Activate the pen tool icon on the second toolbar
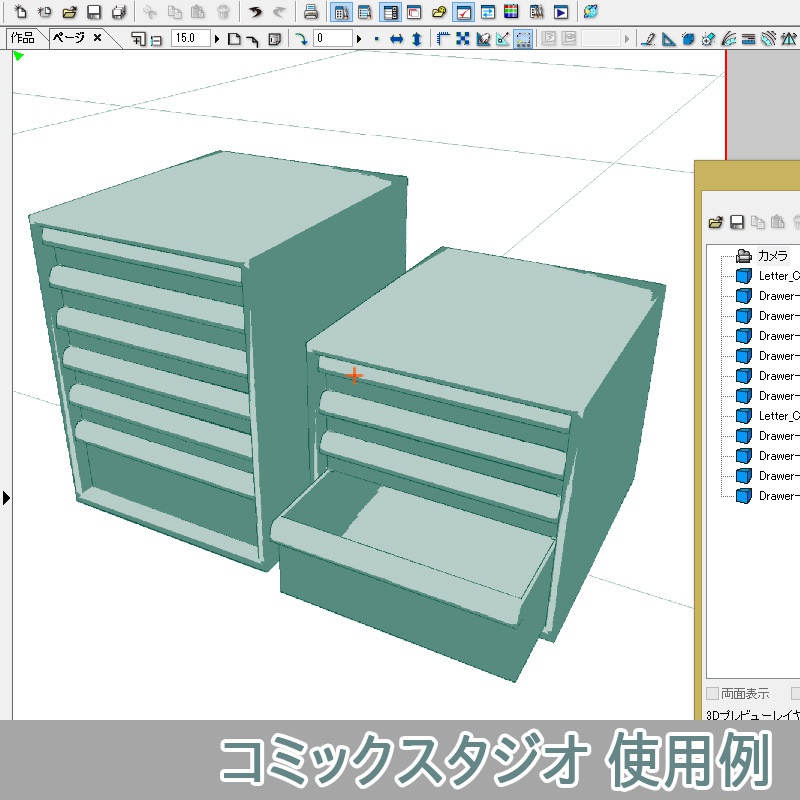This screenshot has height=800, width=800. click(x=649, y=40)
